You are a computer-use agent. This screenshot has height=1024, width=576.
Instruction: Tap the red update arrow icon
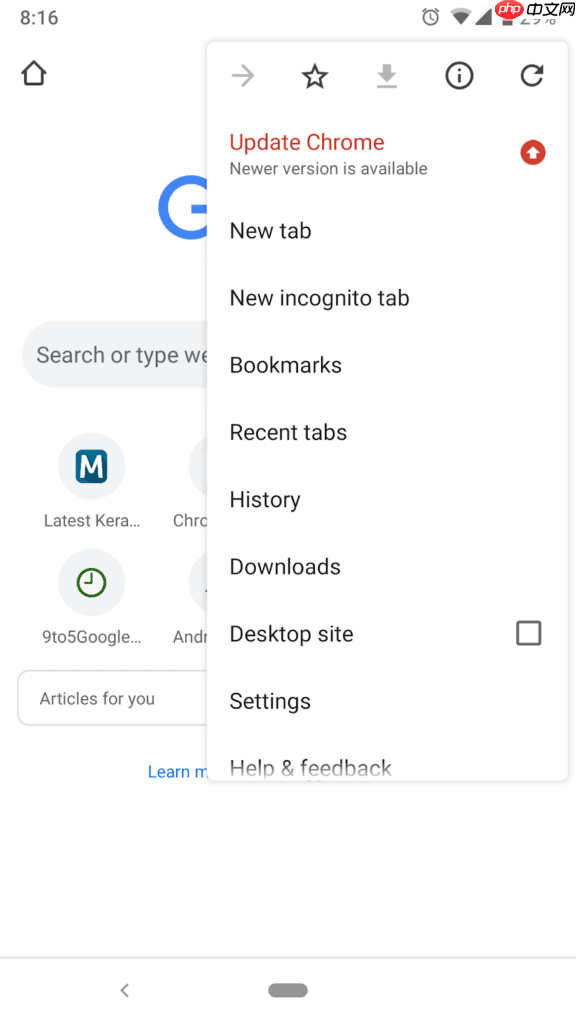point(532,153)
